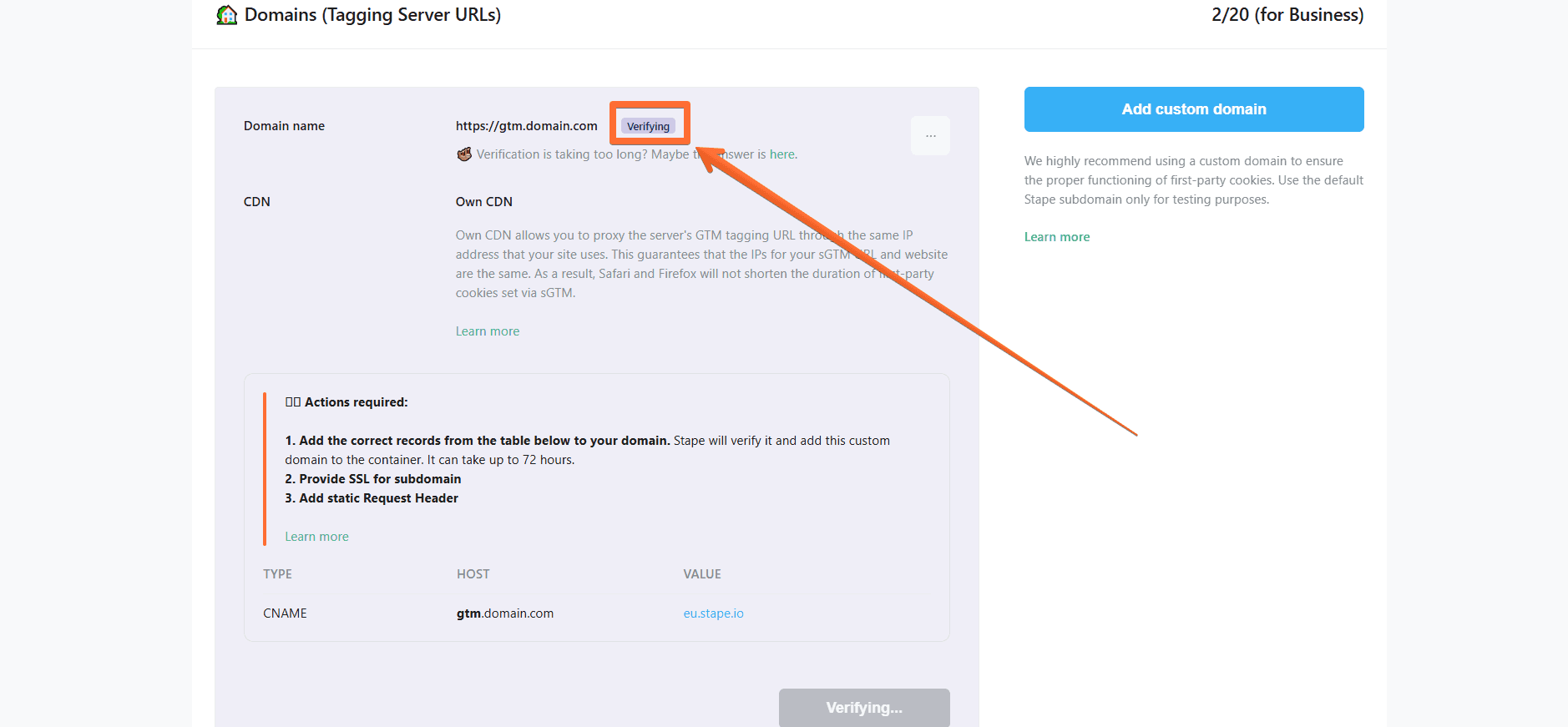The height and width of the screenshot is (727, 1568).
Task: Click the gtm.domain.com host cell
Action: tap(505, 613)
